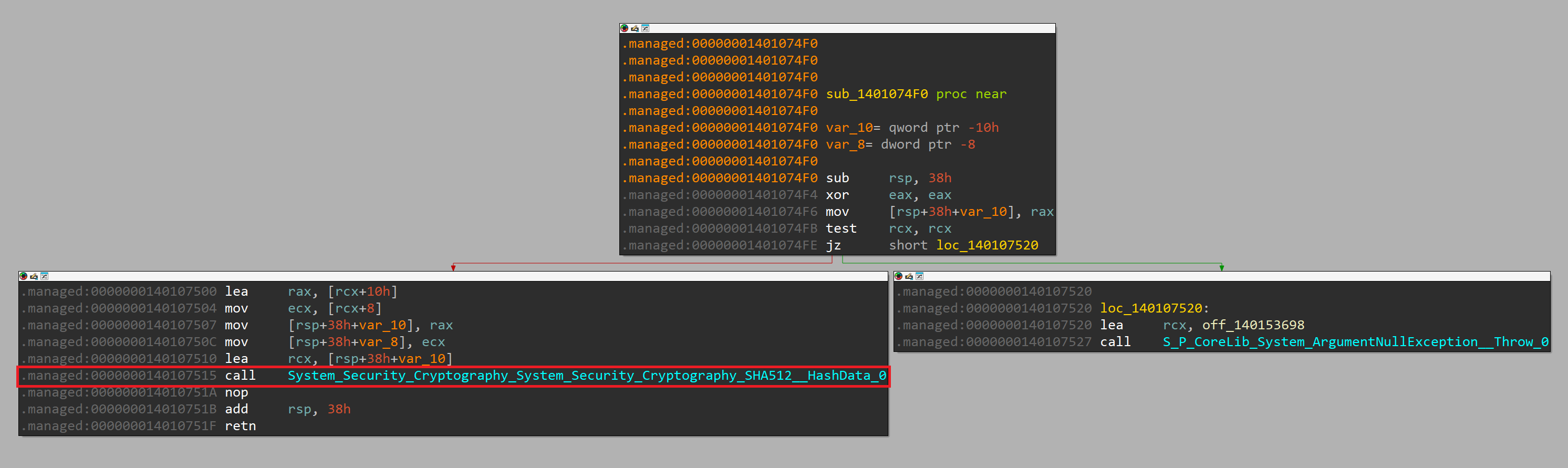This screenshot has height=468, width=1568.
Task: Click the loc_140107520: label
Action: [x=1155, y=308]
